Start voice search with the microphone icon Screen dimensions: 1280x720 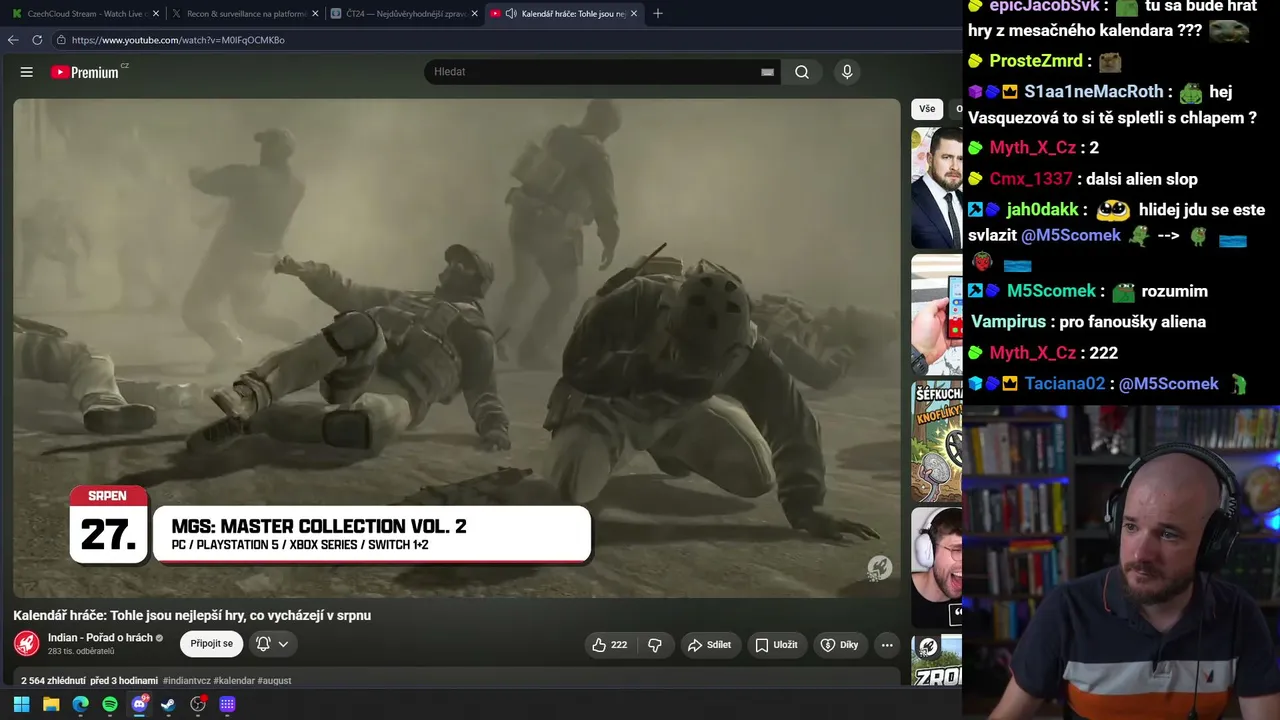click(x=847, y=72)
